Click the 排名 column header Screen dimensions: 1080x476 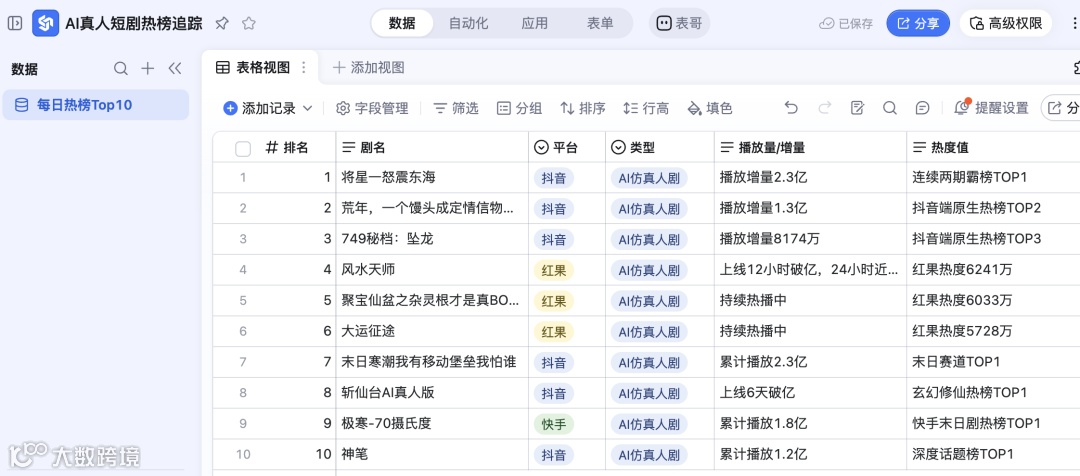pyautogui.click(x=287, y=147)
